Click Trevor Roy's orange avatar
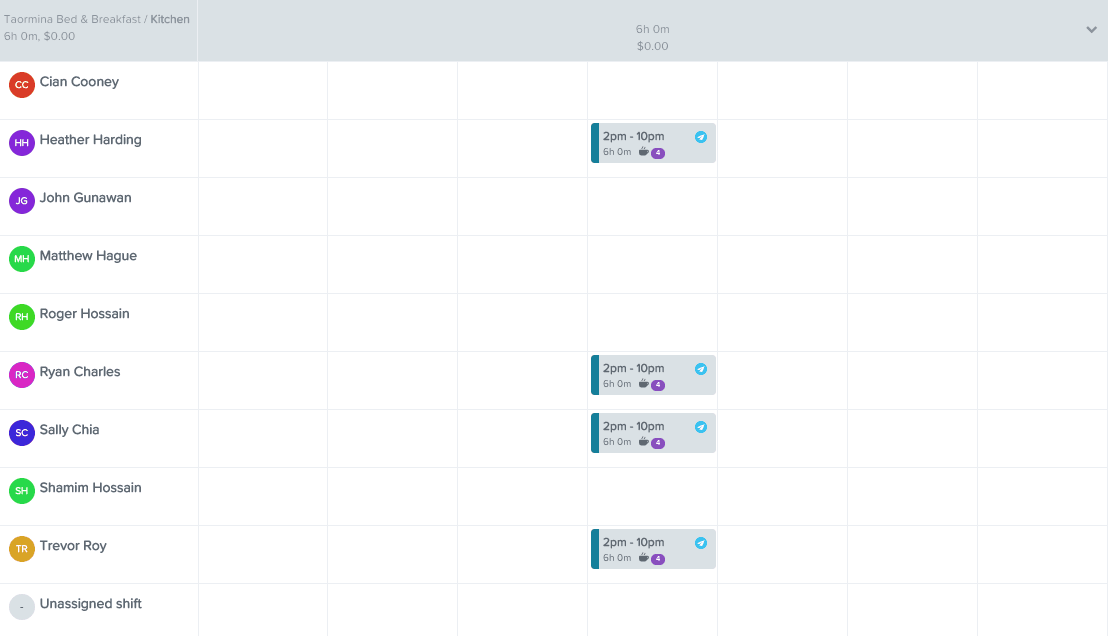 21,549
